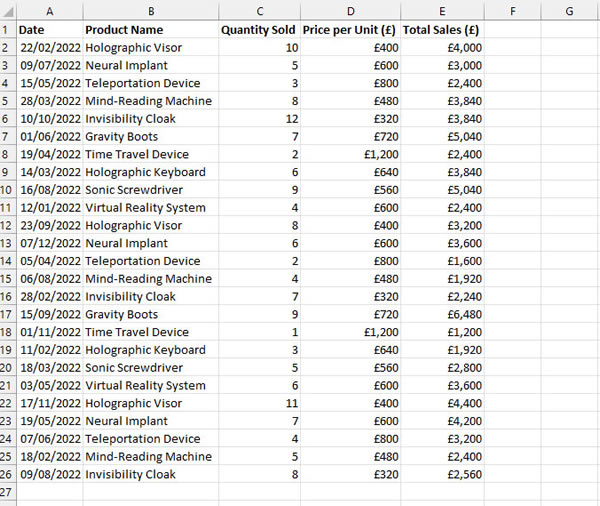Select column G header
The width and height of the screenshot is (600, 506).
(569, 11)
